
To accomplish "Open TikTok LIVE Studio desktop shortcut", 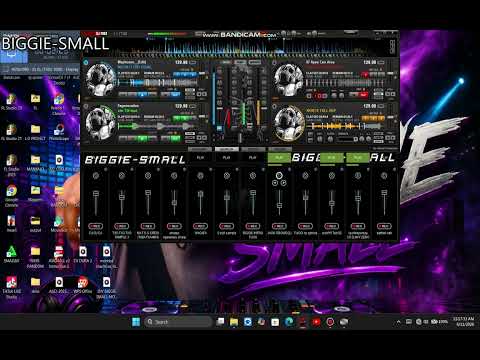I will point(12,288).
